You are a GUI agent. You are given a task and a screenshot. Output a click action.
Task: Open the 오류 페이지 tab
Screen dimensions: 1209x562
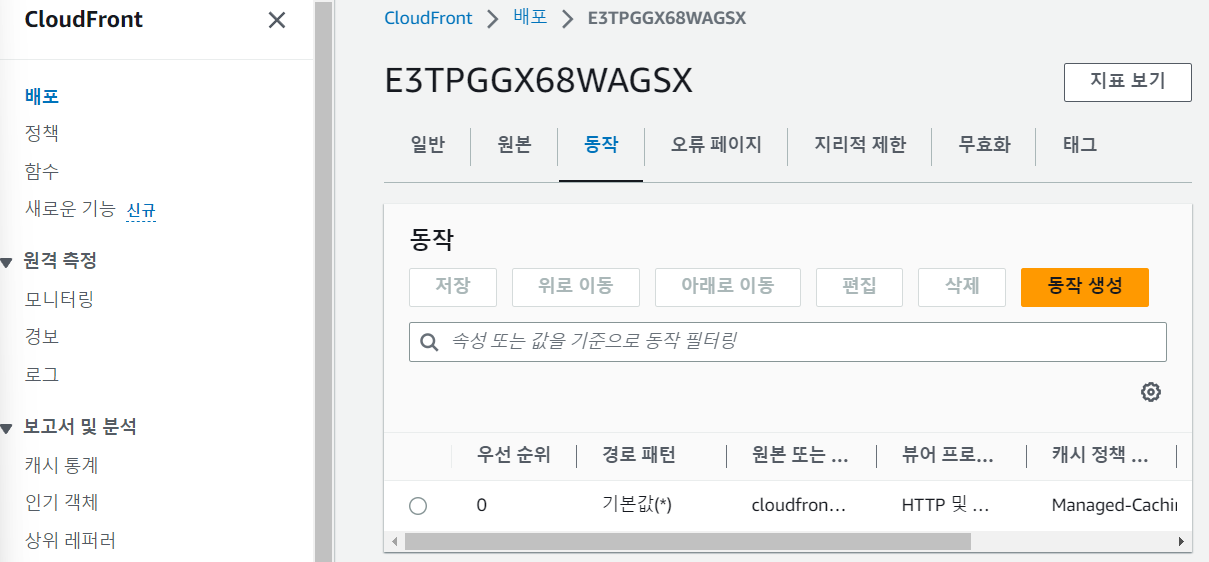coord(716,145)
